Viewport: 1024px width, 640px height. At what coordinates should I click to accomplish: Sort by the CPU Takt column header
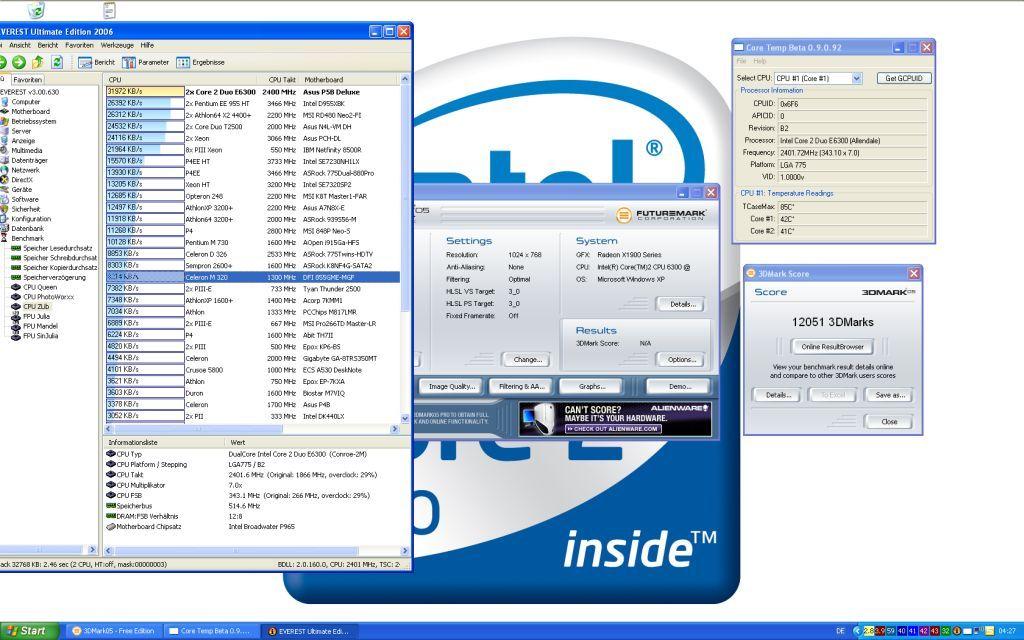(x=279, y=80)
